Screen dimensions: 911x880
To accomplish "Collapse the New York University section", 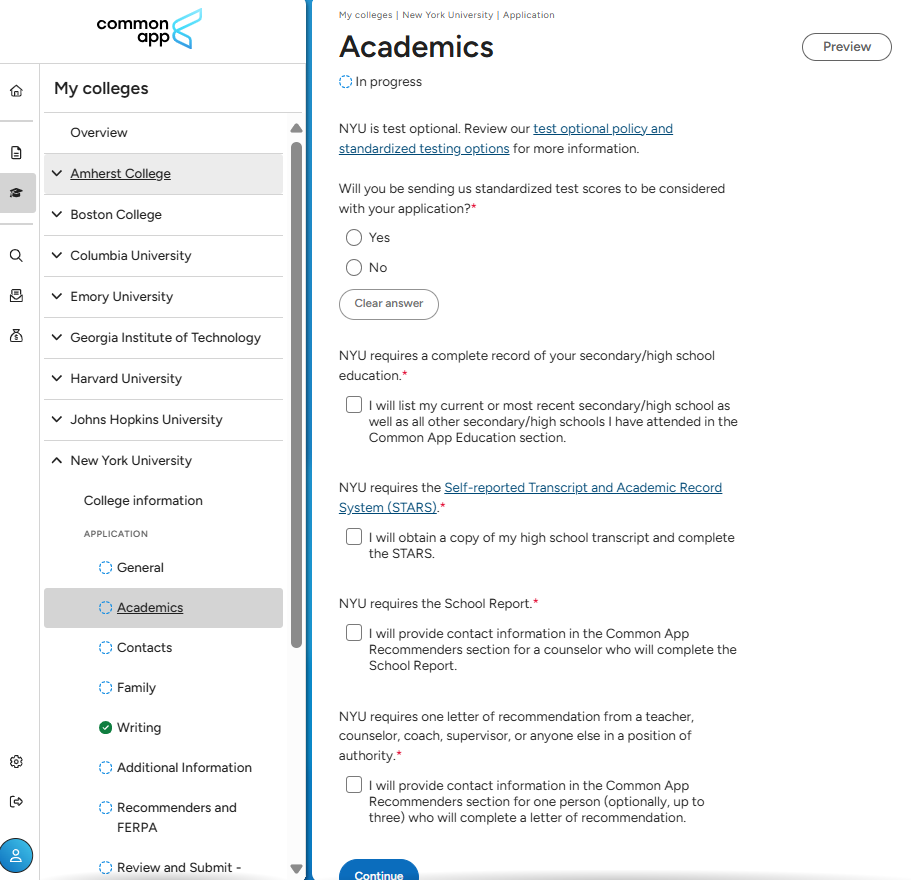I will pyautogui.click(x=57, y=461).
